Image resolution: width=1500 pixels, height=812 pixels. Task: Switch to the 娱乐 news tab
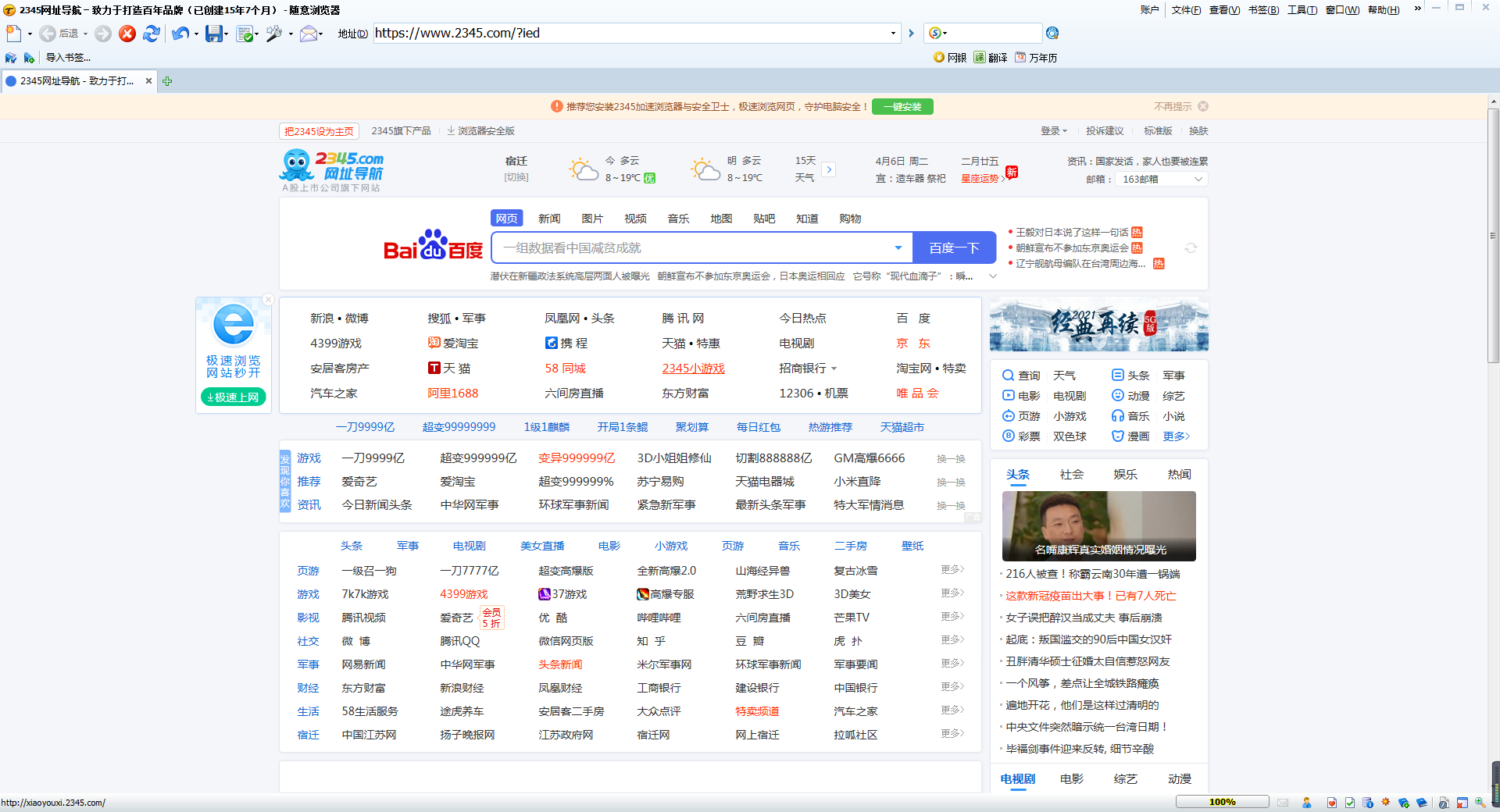(x=1125, y=474)
